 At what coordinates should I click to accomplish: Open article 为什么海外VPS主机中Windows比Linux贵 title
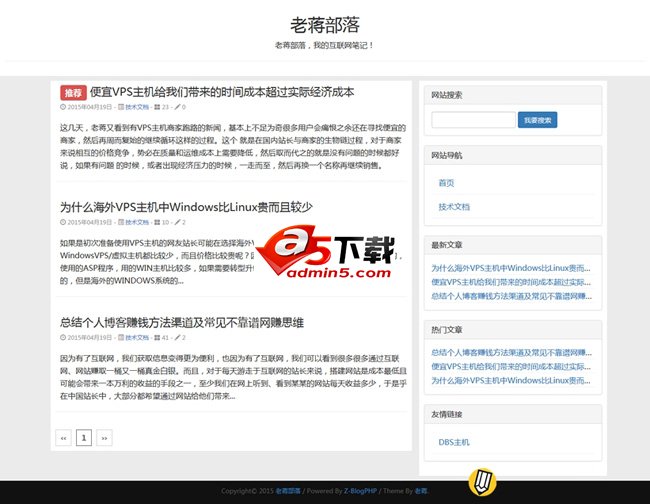coord(187,207)
